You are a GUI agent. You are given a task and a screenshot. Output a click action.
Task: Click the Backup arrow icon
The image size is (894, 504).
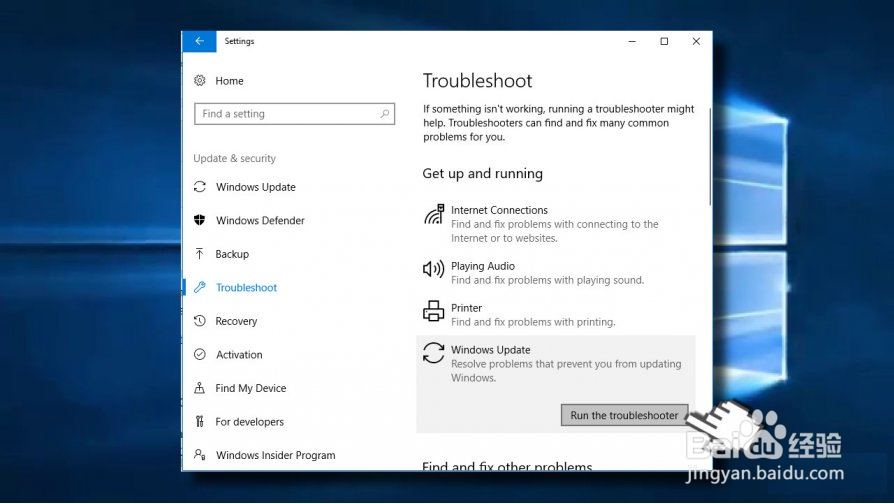click(x=200, y=254)
